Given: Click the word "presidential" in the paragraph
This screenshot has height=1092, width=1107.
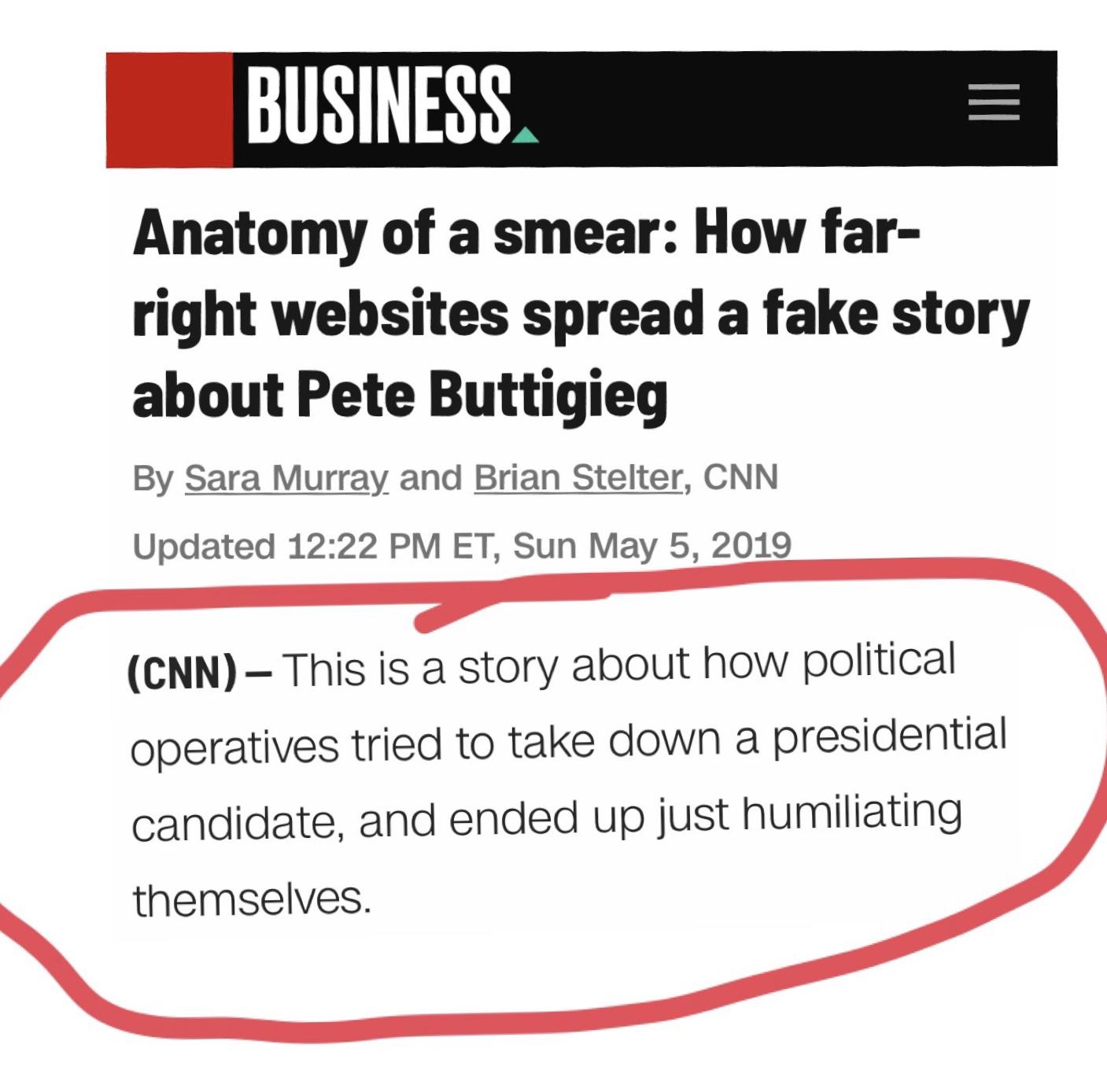Looking at the screenshot, I should [x=889, y=737].
